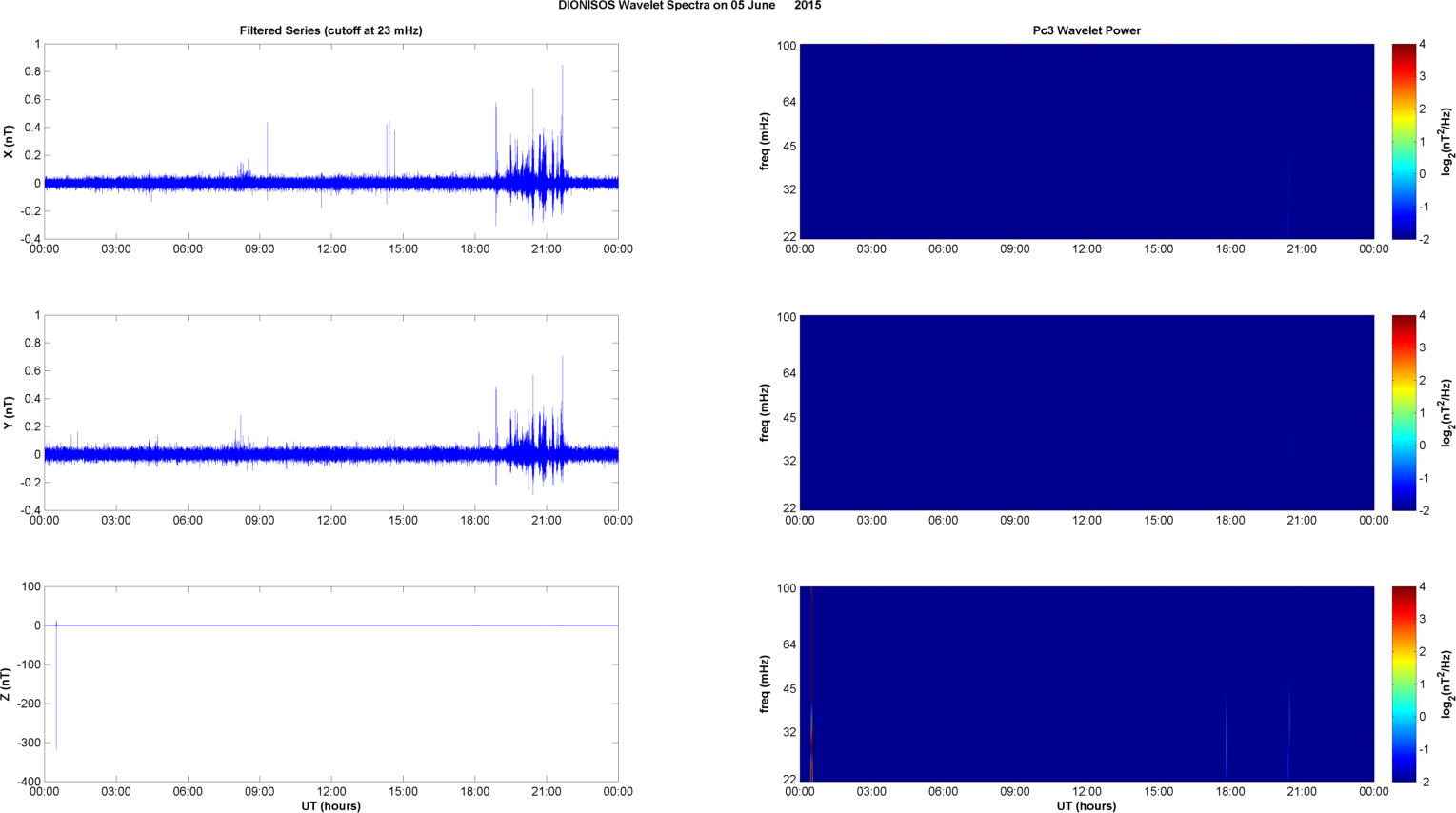
Task: Click the Y (nT) filtered series plot
Action: tap(331, 412)
